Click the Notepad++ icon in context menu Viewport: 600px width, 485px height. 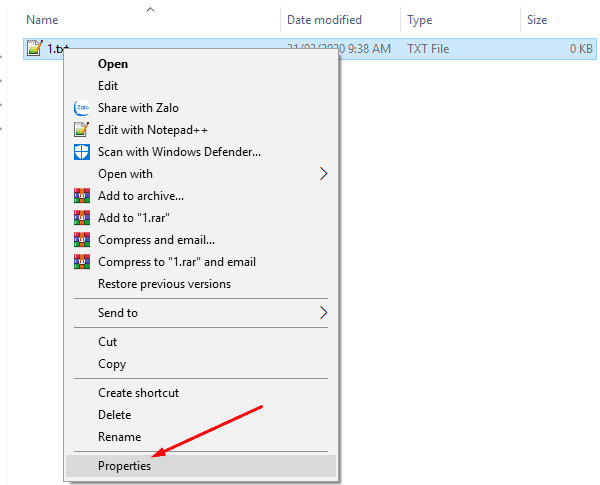pyautogui.click(x=82, y=130)
